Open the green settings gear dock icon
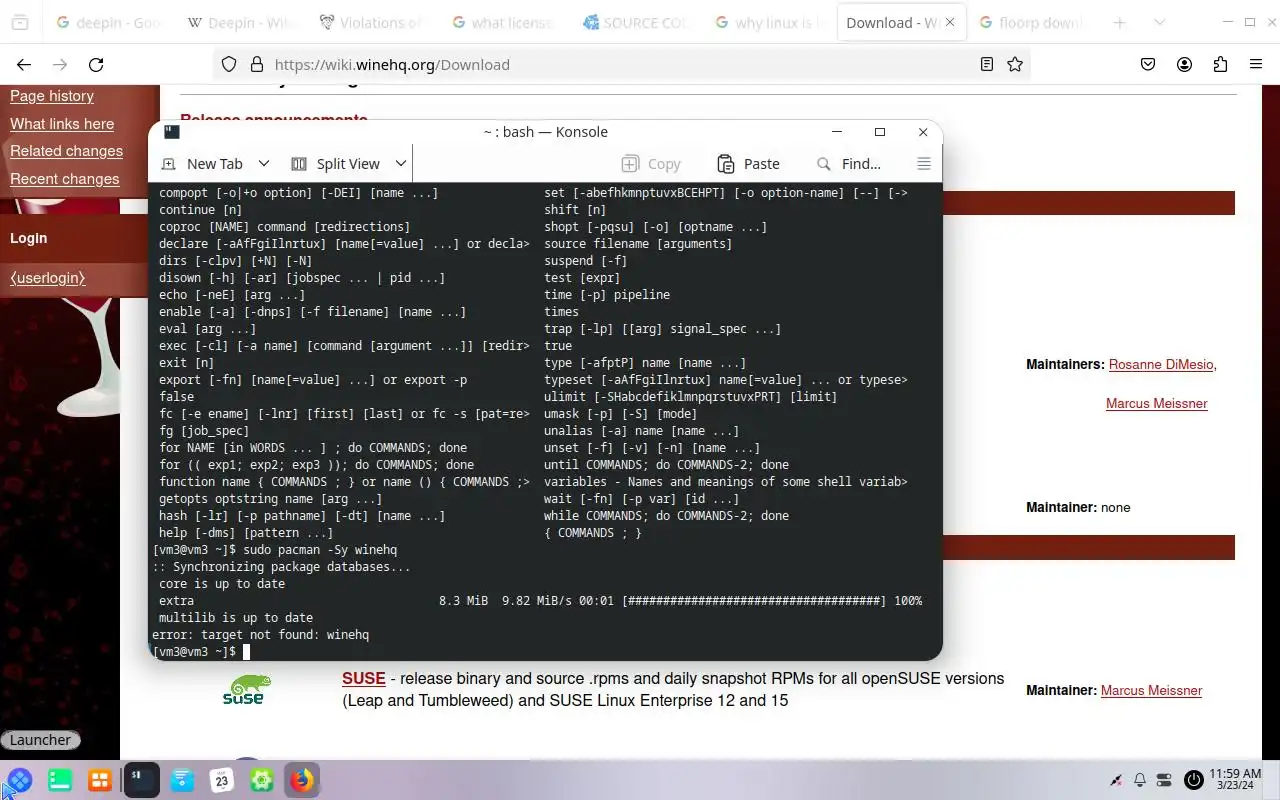 point(262,780)
